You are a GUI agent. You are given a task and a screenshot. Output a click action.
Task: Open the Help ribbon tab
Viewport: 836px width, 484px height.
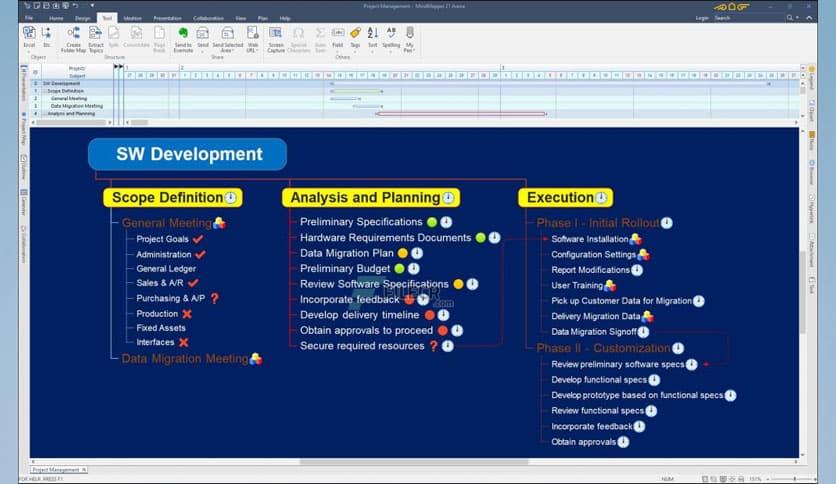(285, 18)
